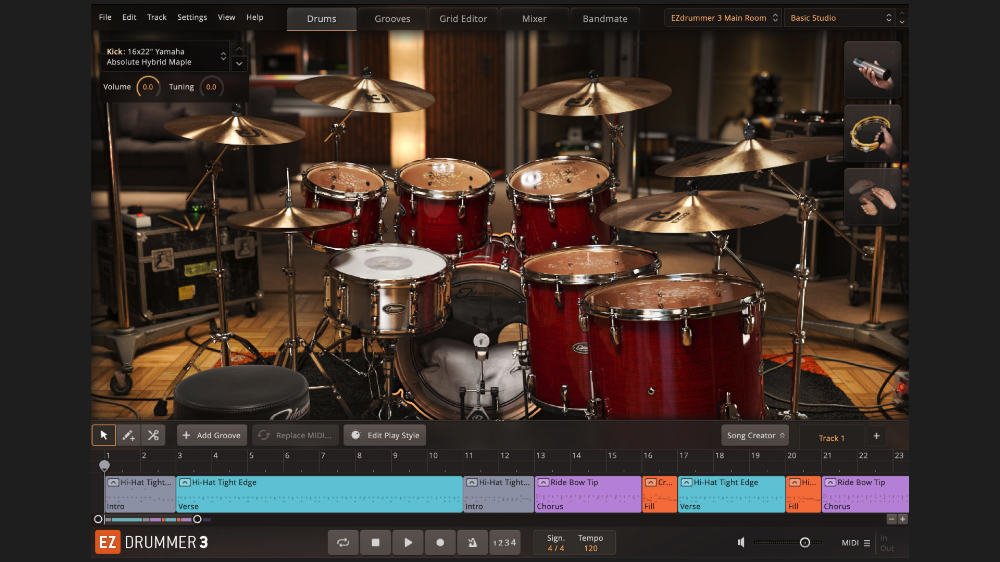The width and height of the screenshot is (1000, 562).
Task: Select the pencil draw tool
Action: point(128,435)
